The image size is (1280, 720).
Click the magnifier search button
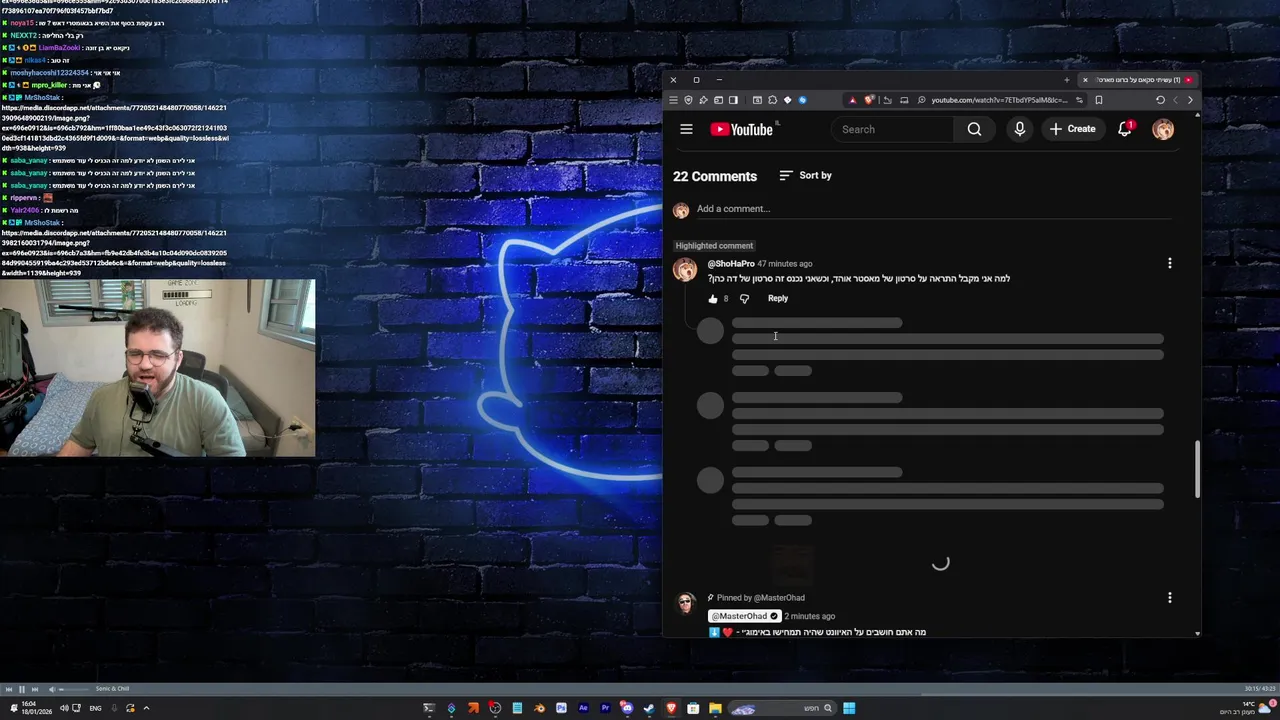click(x=974, y=129)
